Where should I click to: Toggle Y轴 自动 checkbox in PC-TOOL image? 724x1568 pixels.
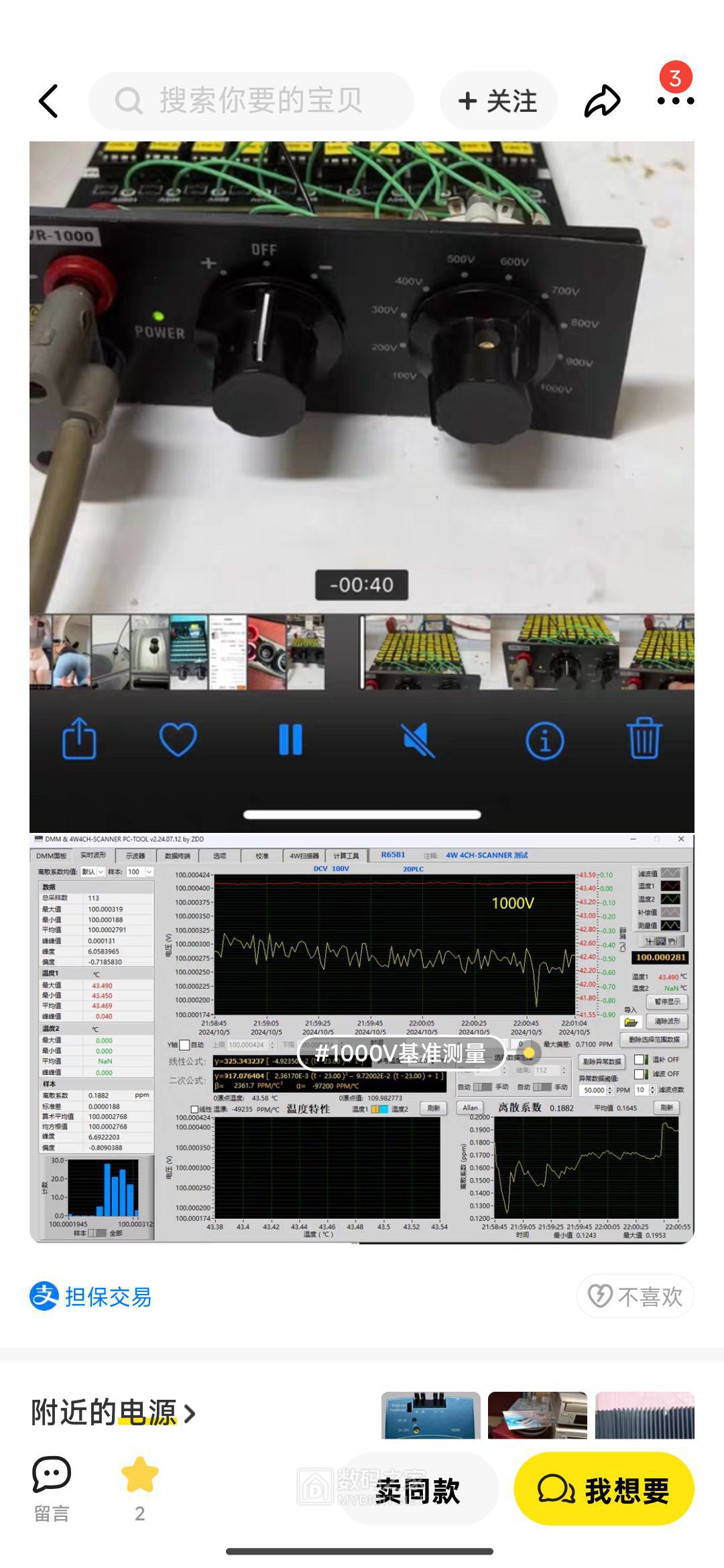pyautogui.click(x=185, y=1045)
